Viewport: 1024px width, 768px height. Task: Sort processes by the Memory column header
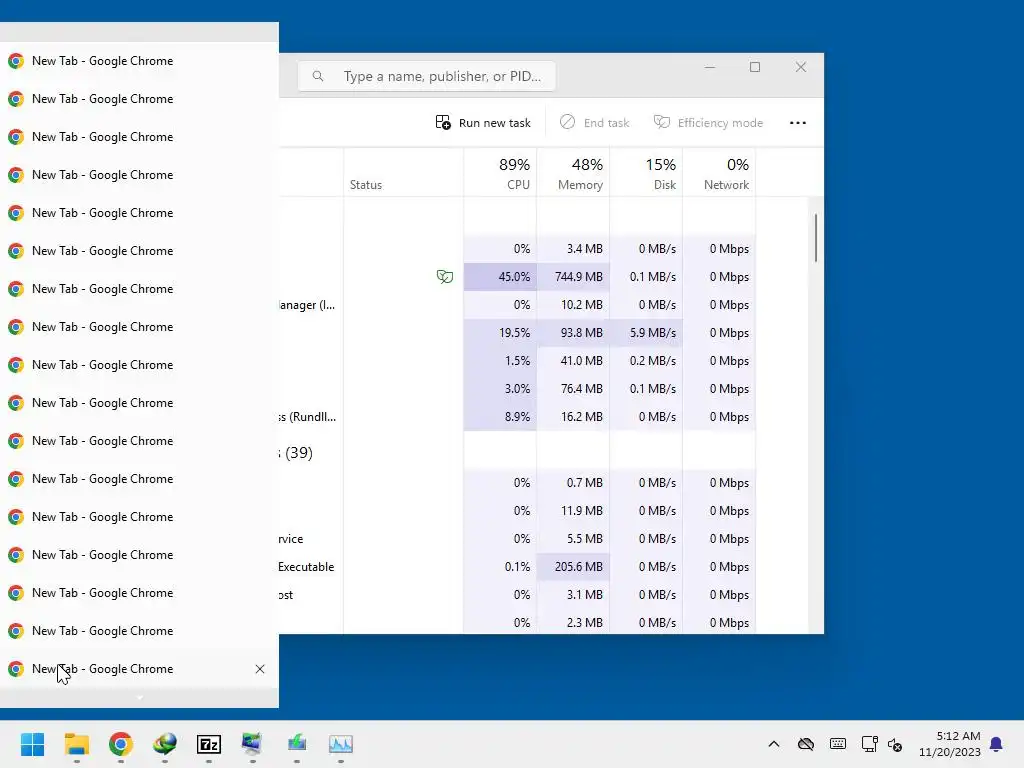[x=573, y=173]
